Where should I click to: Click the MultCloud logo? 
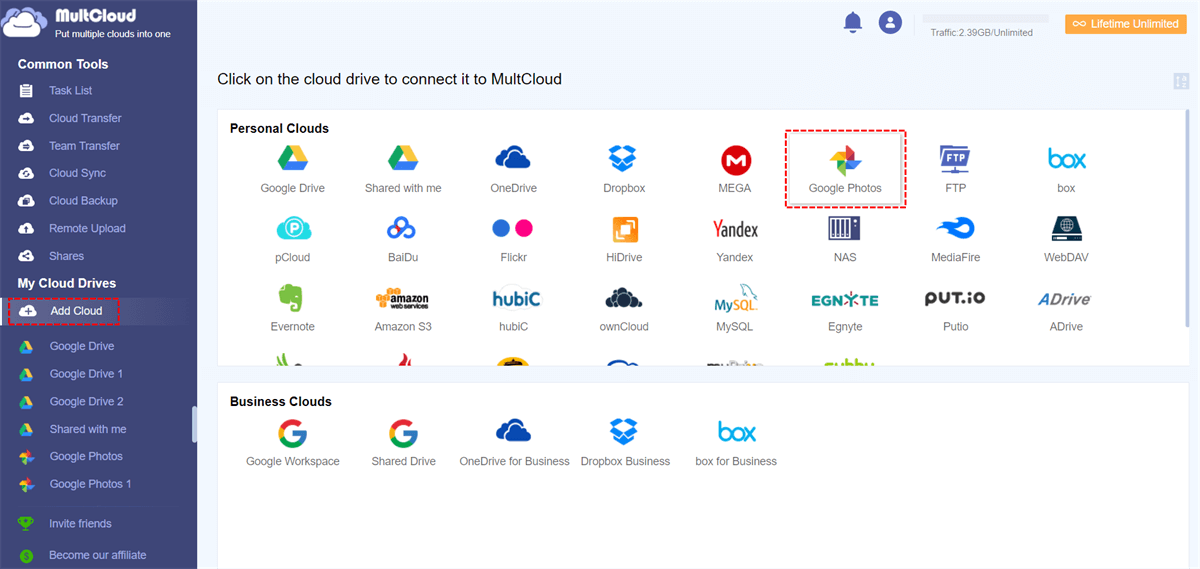coord(86,22)
